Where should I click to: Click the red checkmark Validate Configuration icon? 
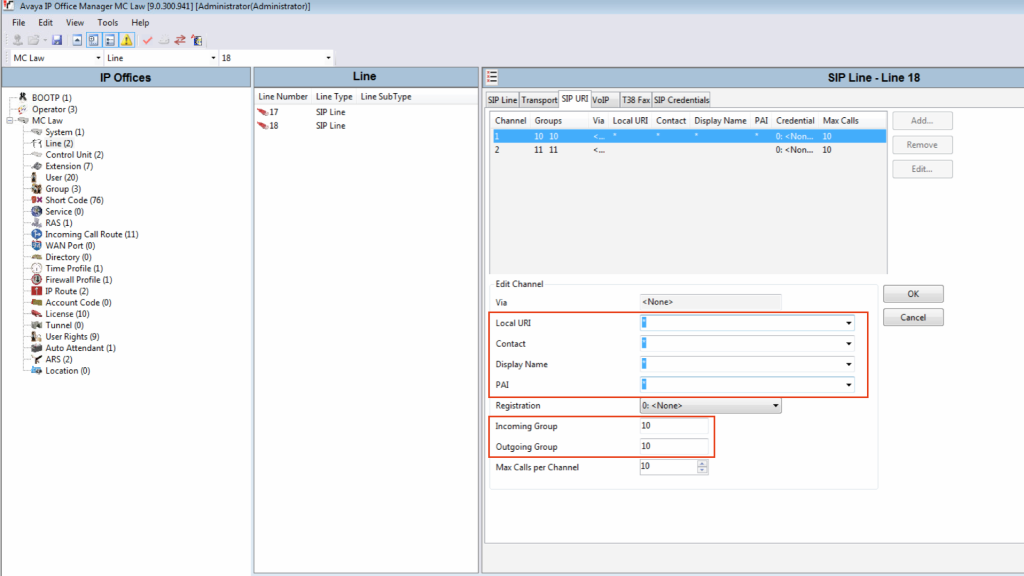pos(147,40)
